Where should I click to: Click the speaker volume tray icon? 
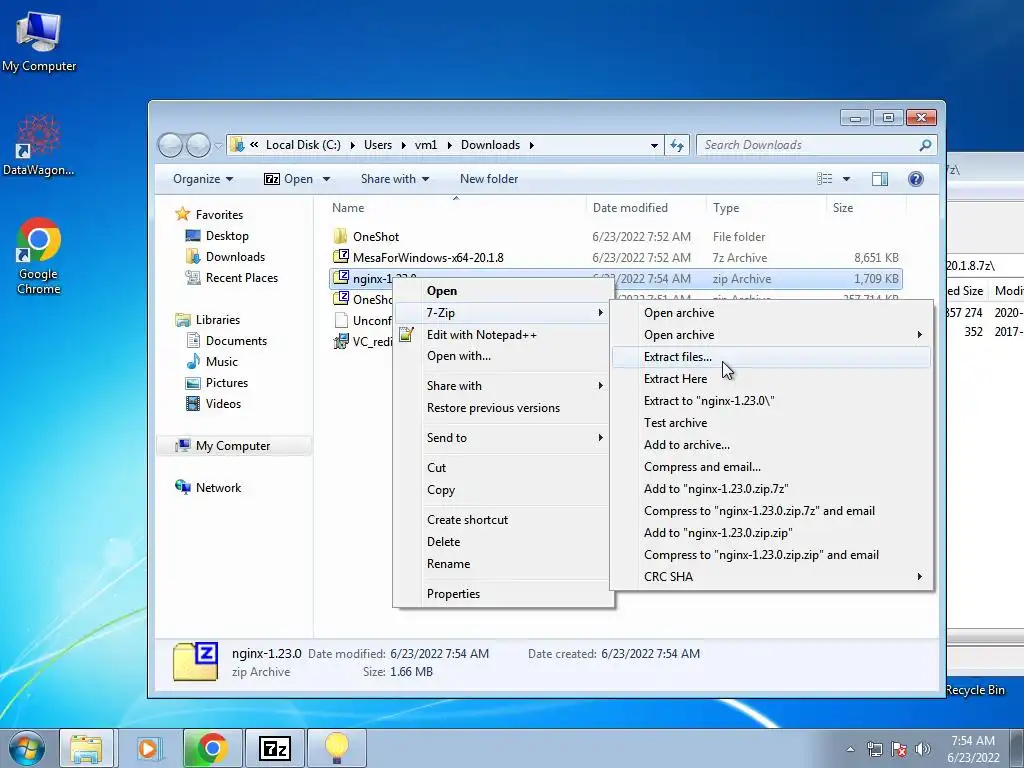(x=923, y=749)
